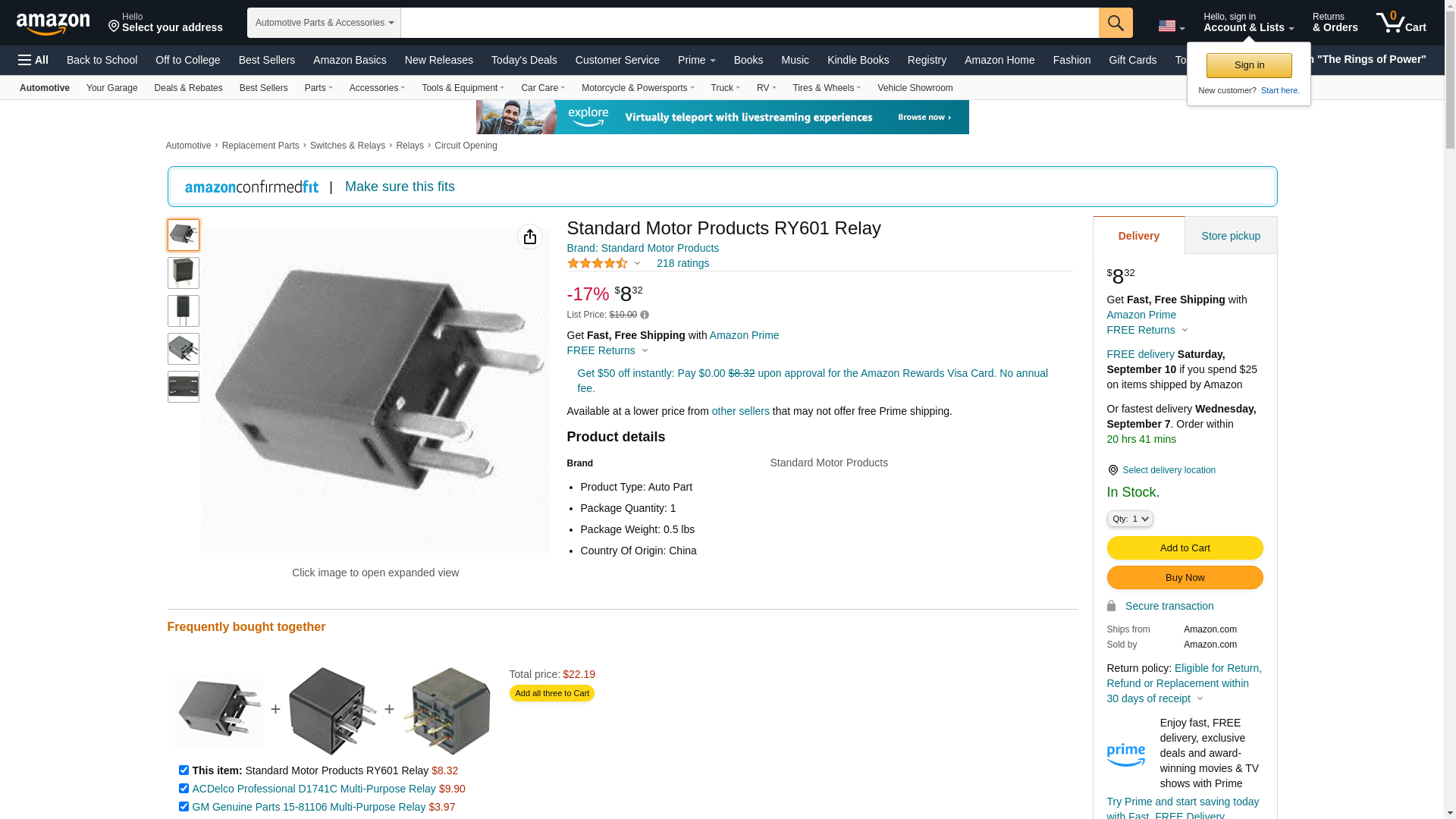
Task: Click the Amazon logo
Action: coord(53,24)
